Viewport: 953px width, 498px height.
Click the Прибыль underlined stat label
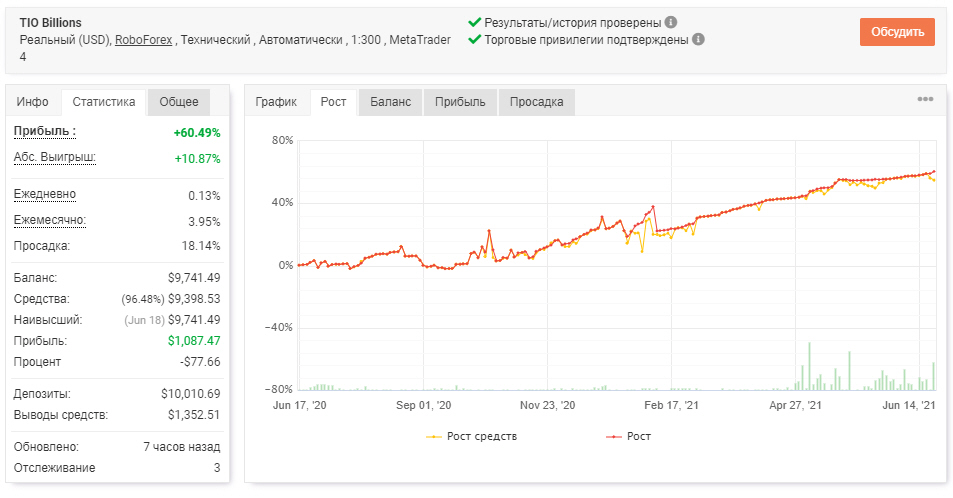pyautogui.click(x=45, y=131)
